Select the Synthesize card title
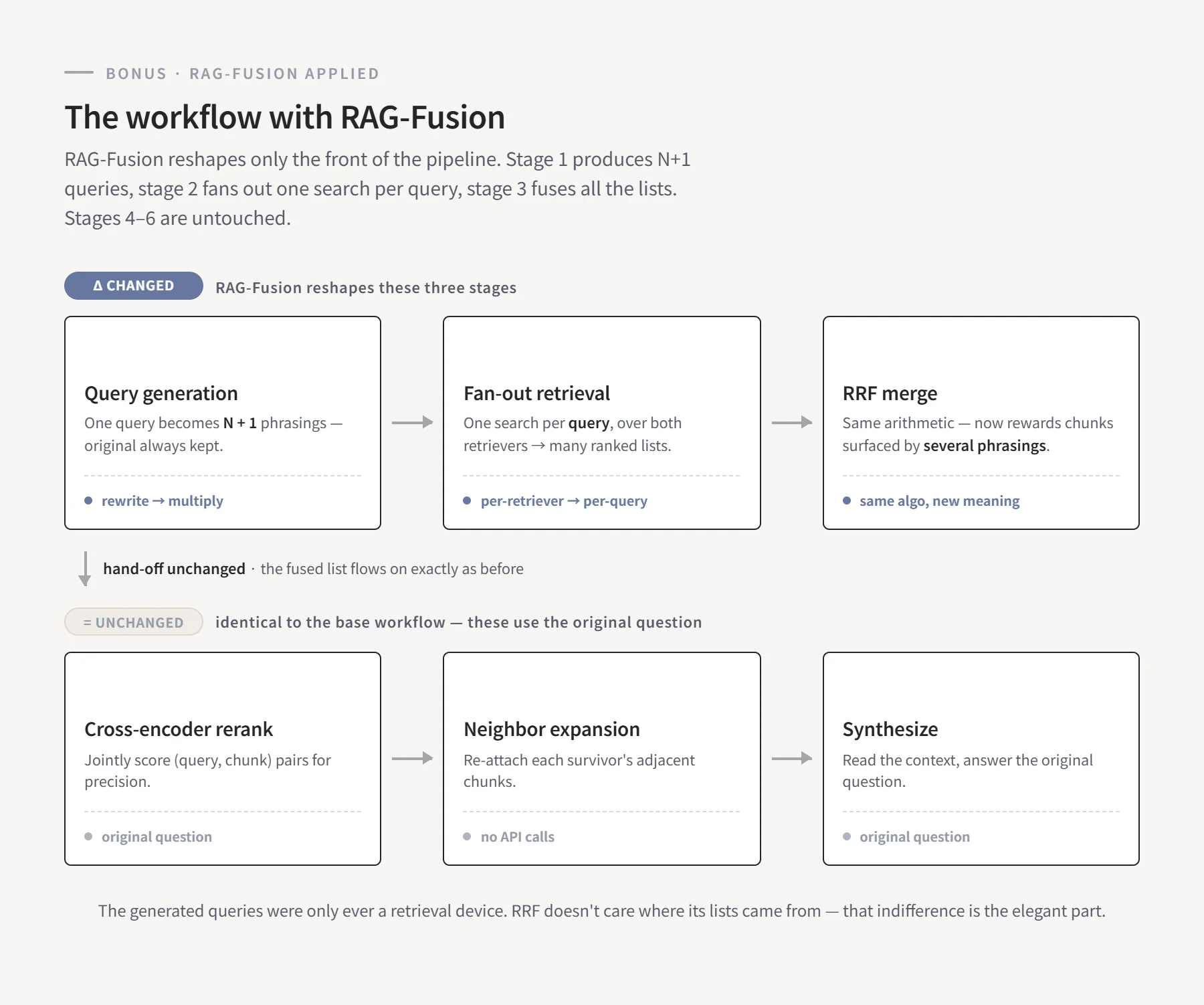 pyautogui.click(x=890, y=729)
